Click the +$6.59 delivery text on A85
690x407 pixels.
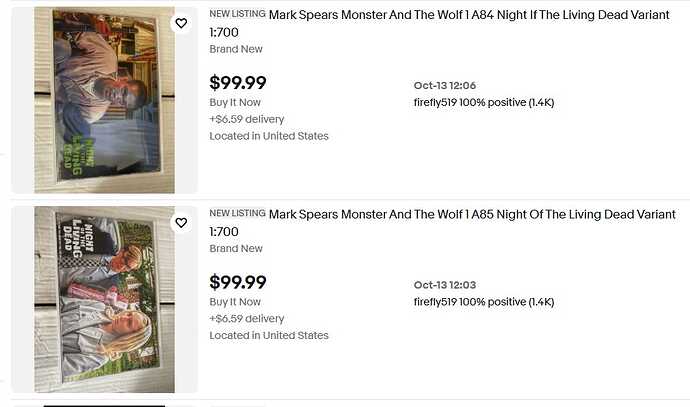tap(247, 319)
